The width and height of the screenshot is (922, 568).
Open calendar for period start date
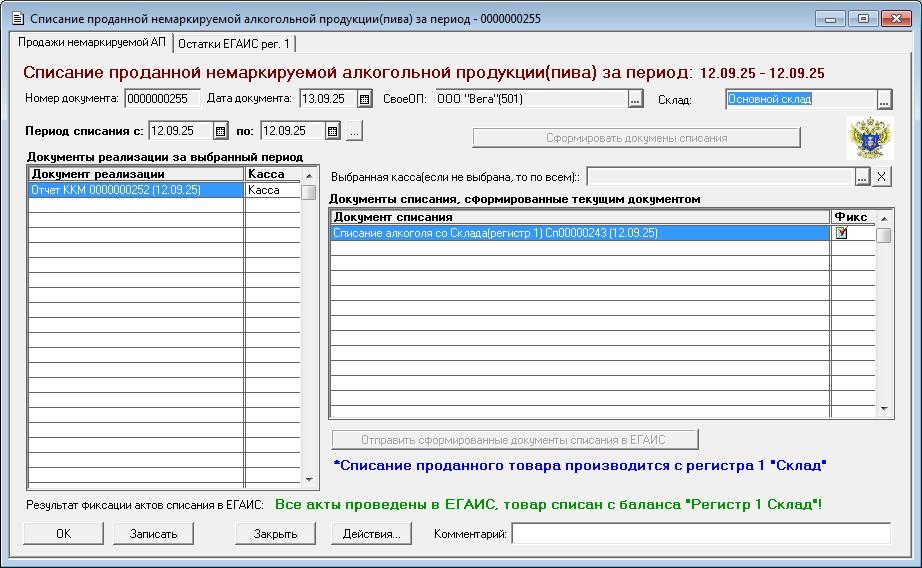(x=220, y=131)
